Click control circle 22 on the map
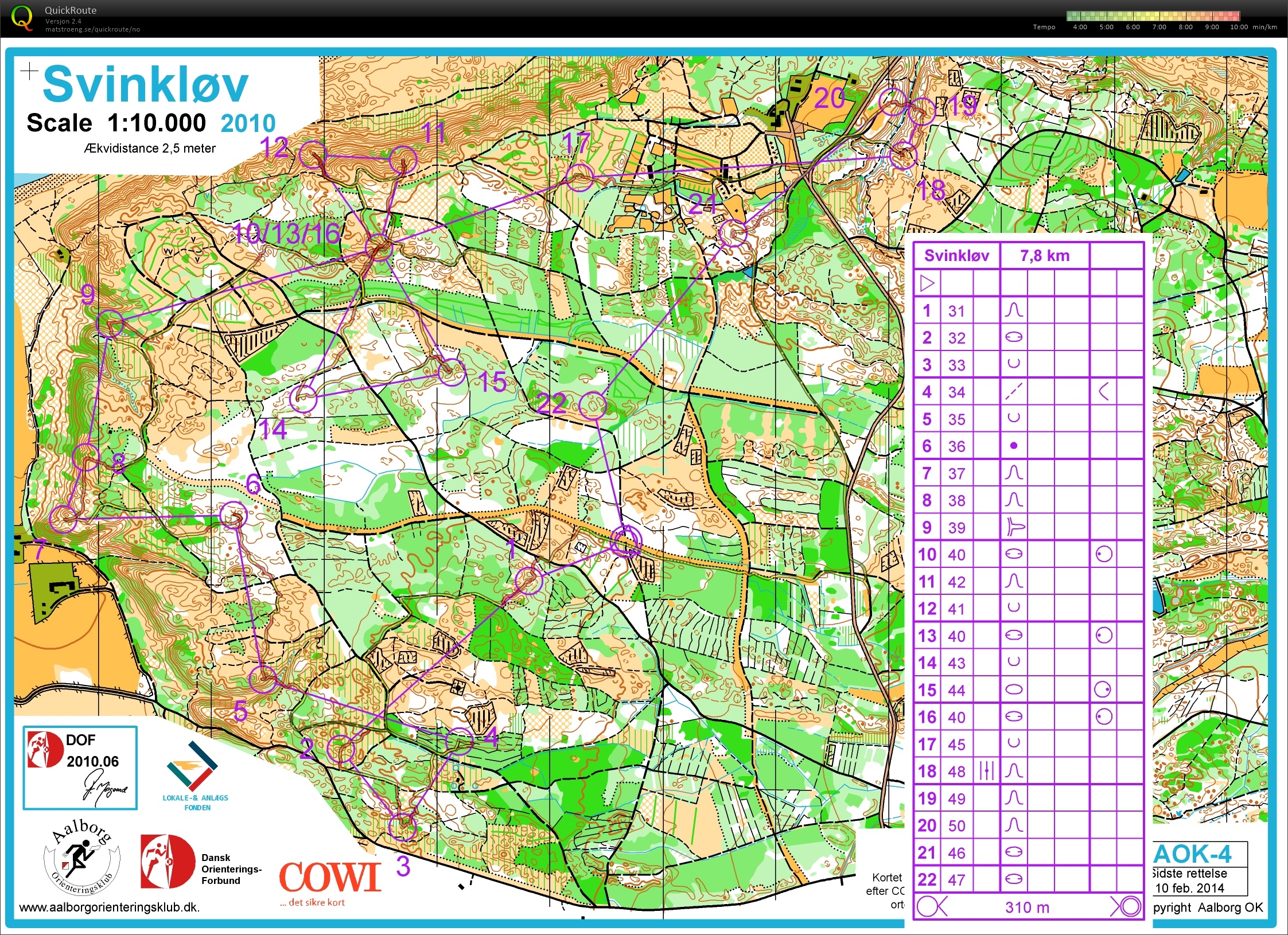 point(593,406)
